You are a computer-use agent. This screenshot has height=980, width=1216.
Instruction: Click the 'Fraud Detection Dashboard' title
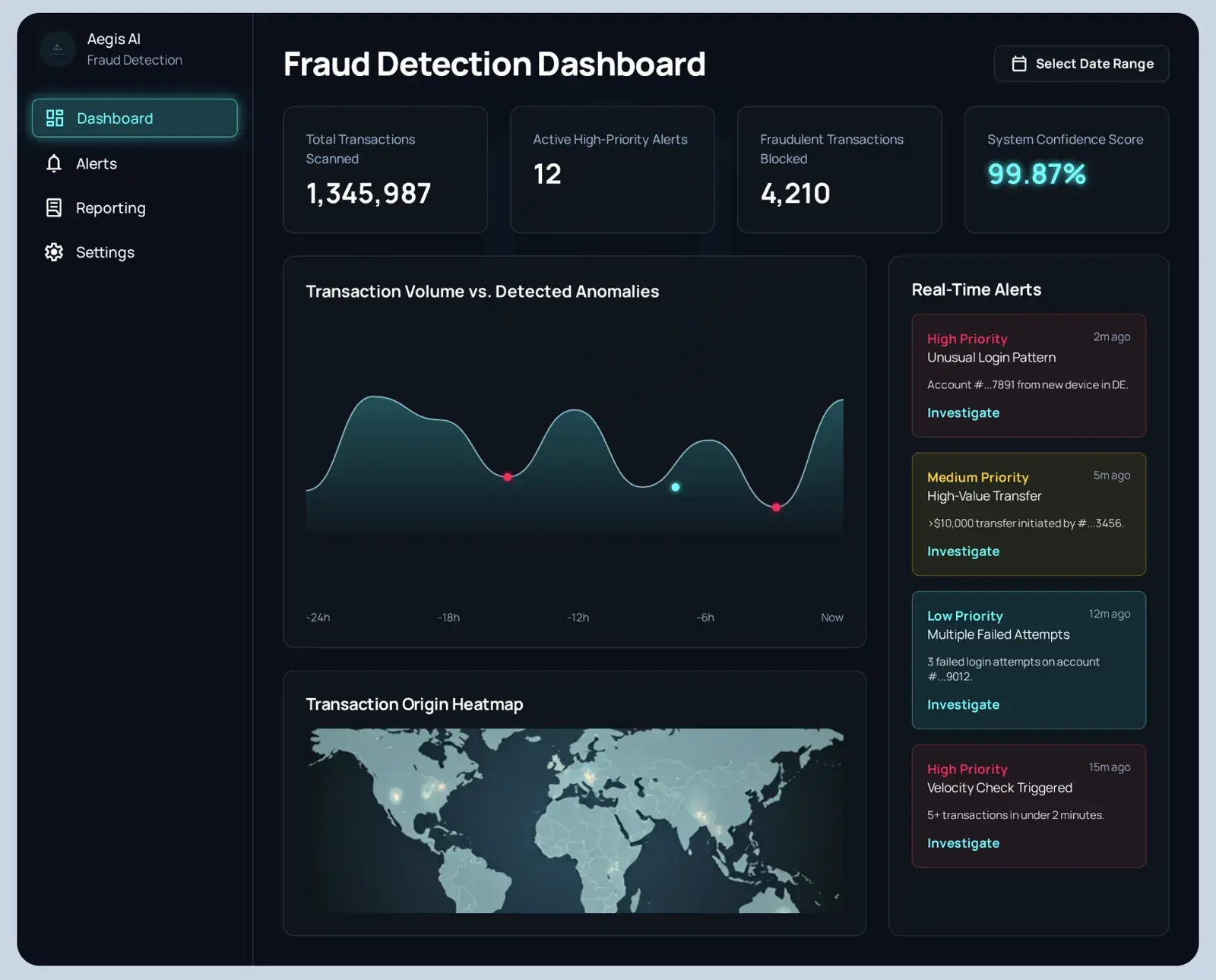(x=495, y=64)
